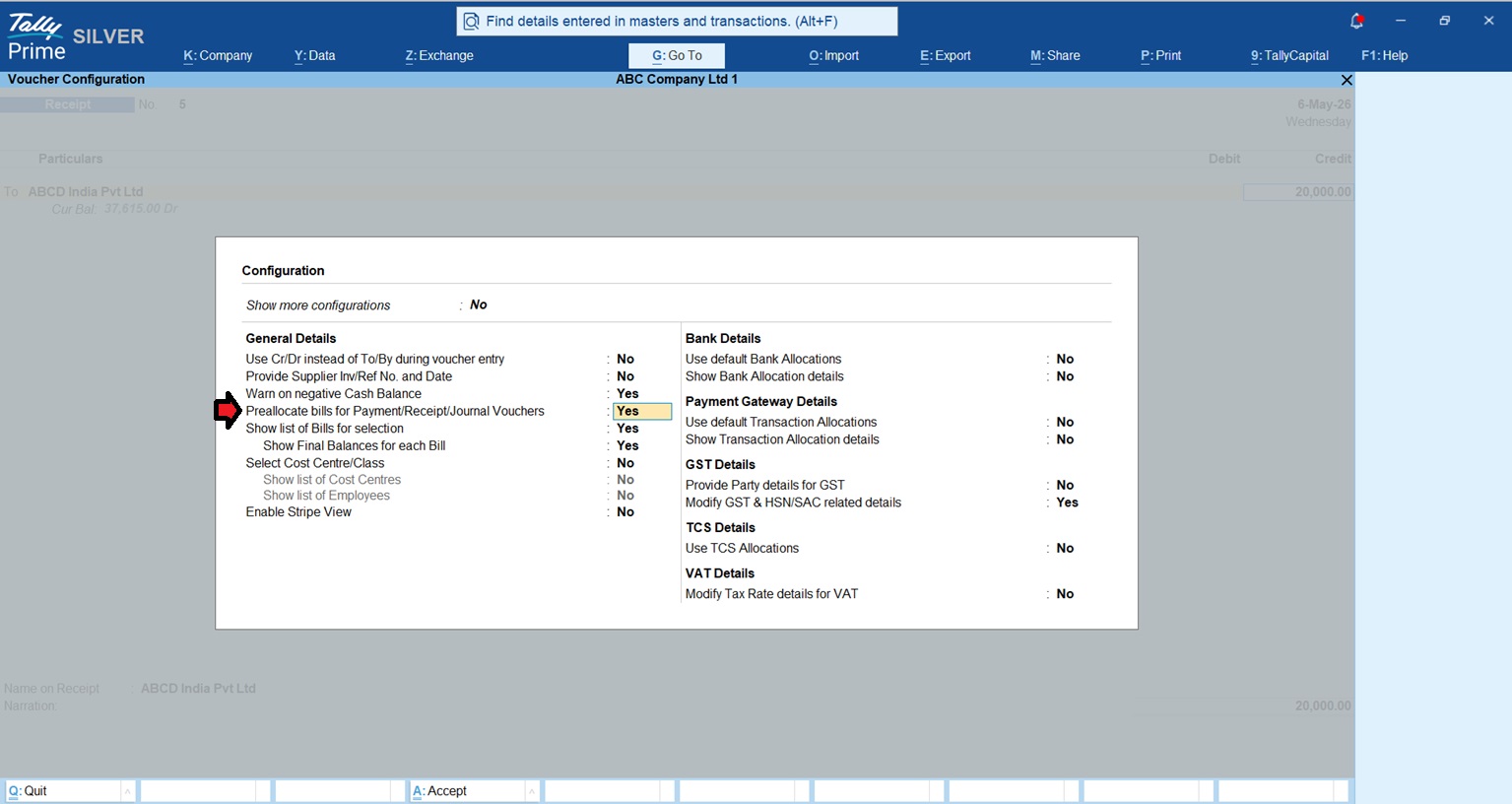Toggle Show Final Balances for each Bill value

point(627,445)
